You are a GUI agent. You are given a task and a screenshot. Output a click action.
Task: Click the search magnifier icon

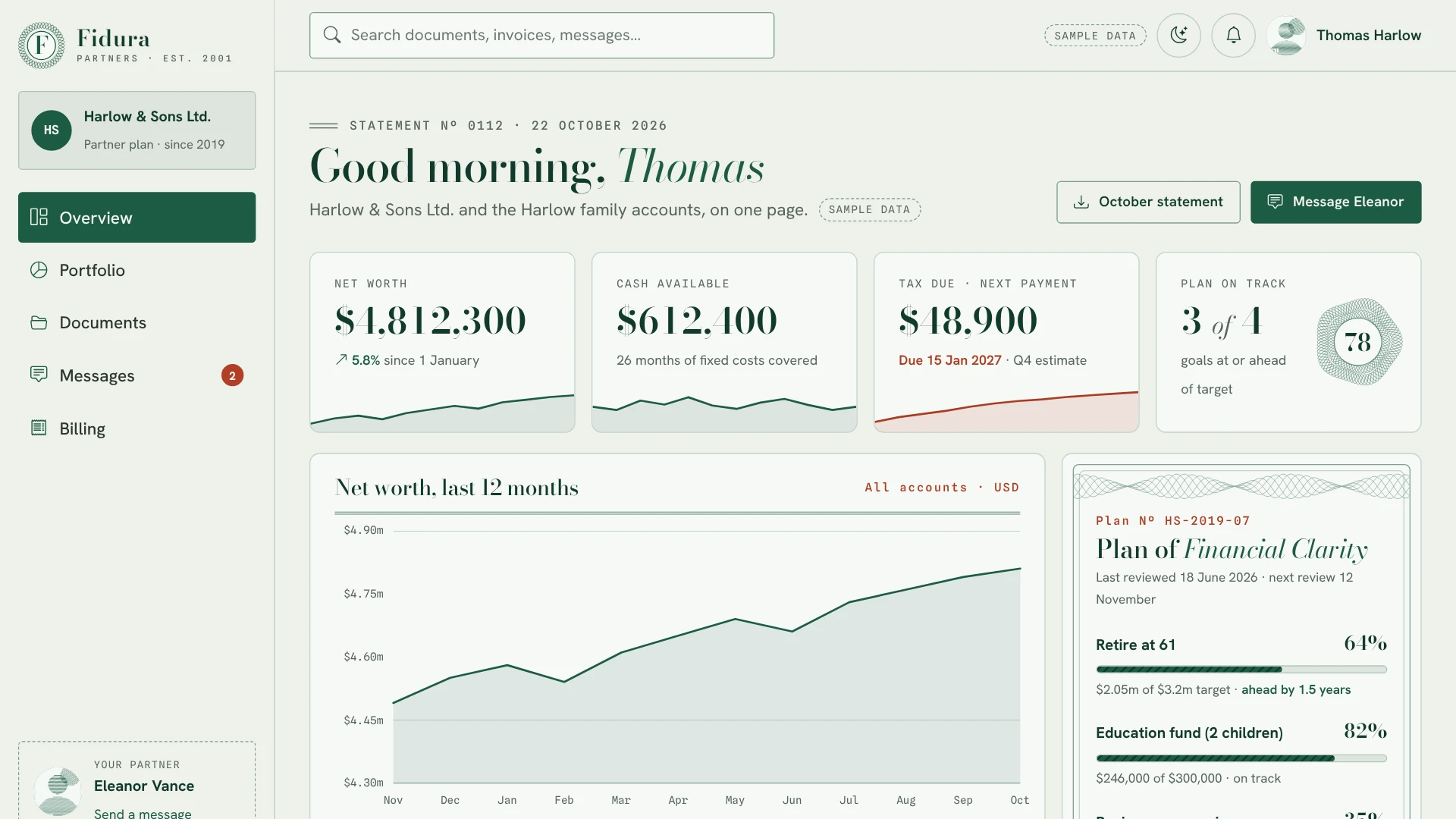[331, 35]
